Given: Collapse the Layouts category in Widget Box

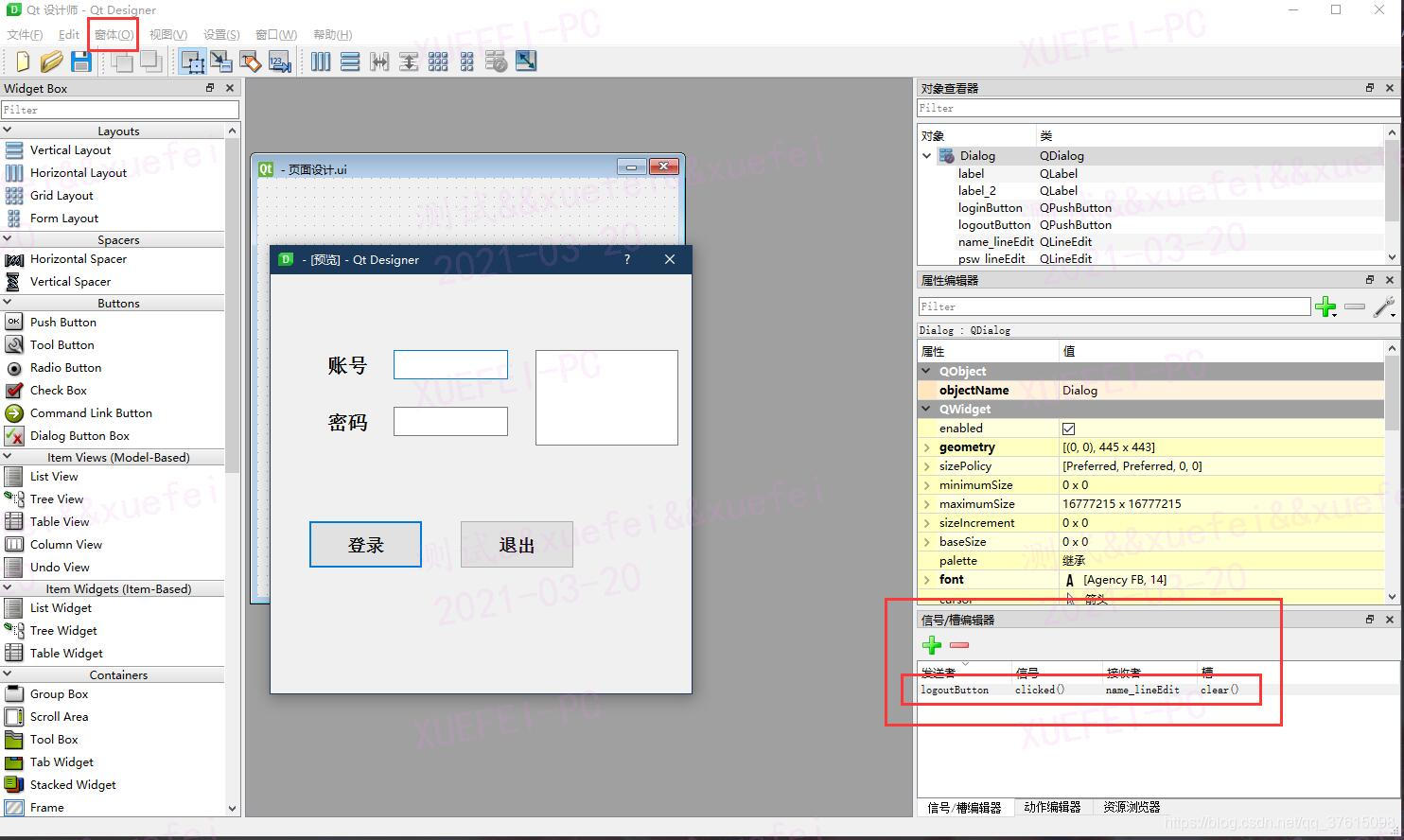Looking at the screenshot, I should [x=8, y=131].
